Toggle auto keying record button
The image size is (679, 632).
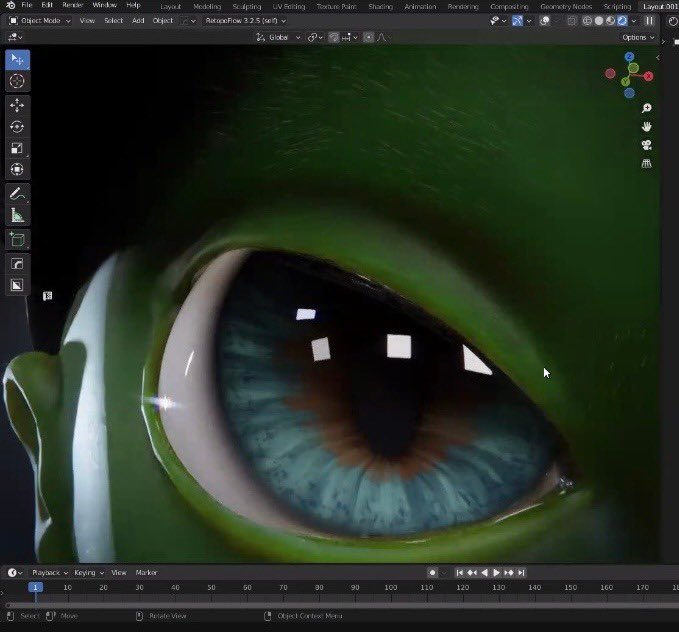pos(432,573)
